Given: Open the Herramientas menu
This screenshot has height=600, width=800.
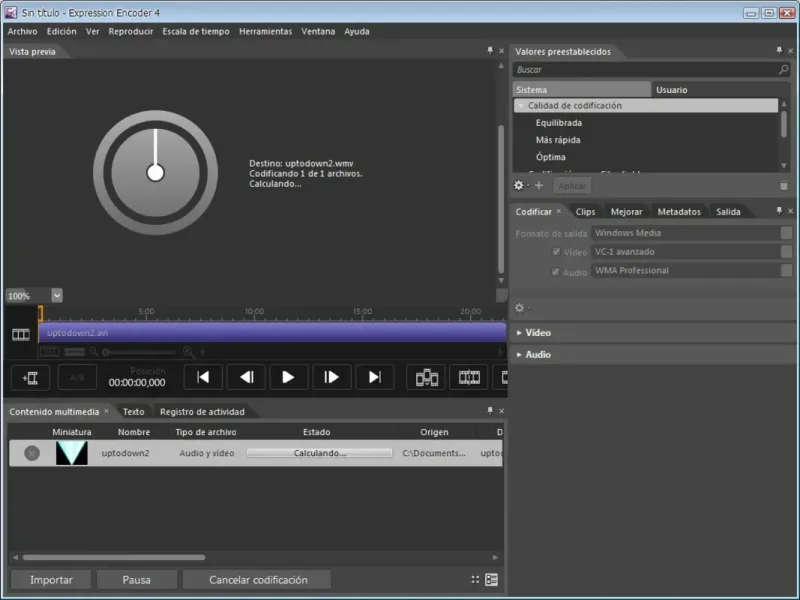Looking at the screenshot, I should point(265,31).
